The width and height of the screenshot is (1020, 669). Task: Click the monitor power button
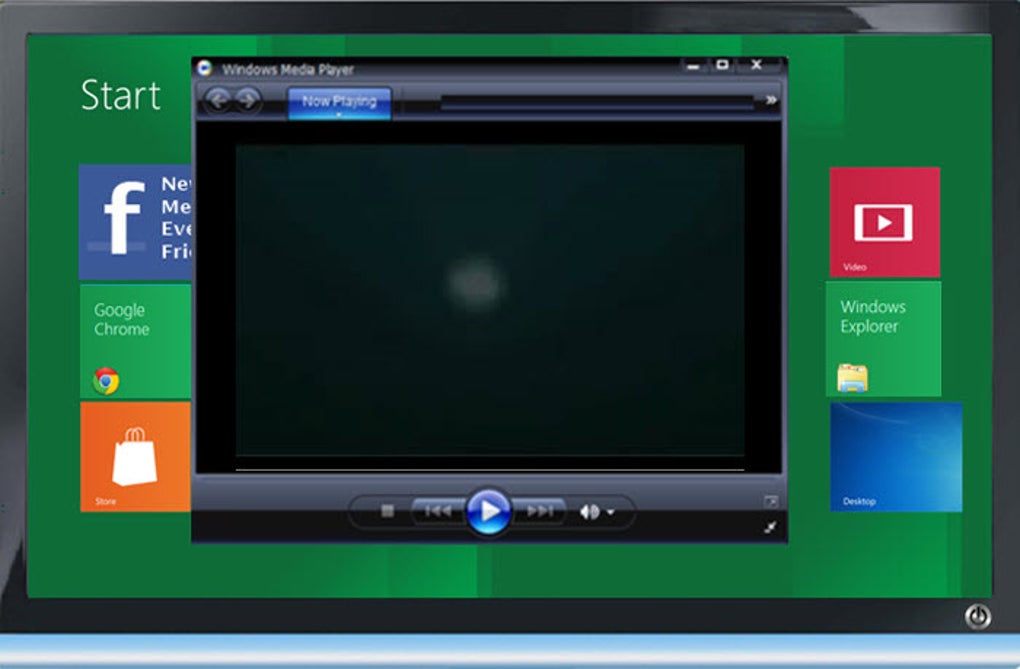pyautogui.click(x=978, y=616)
